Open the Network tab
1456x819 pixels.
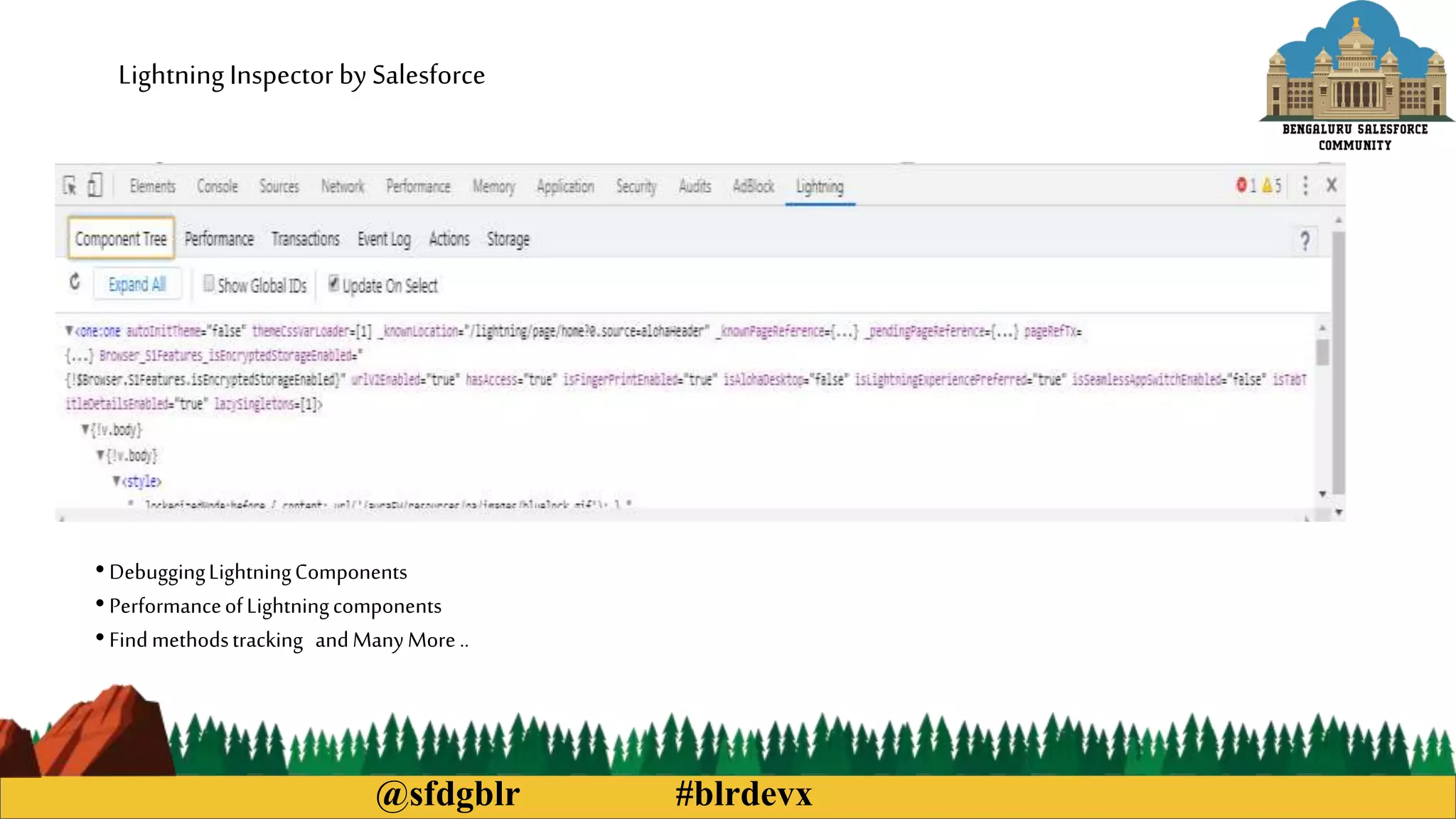click(343, 186)
